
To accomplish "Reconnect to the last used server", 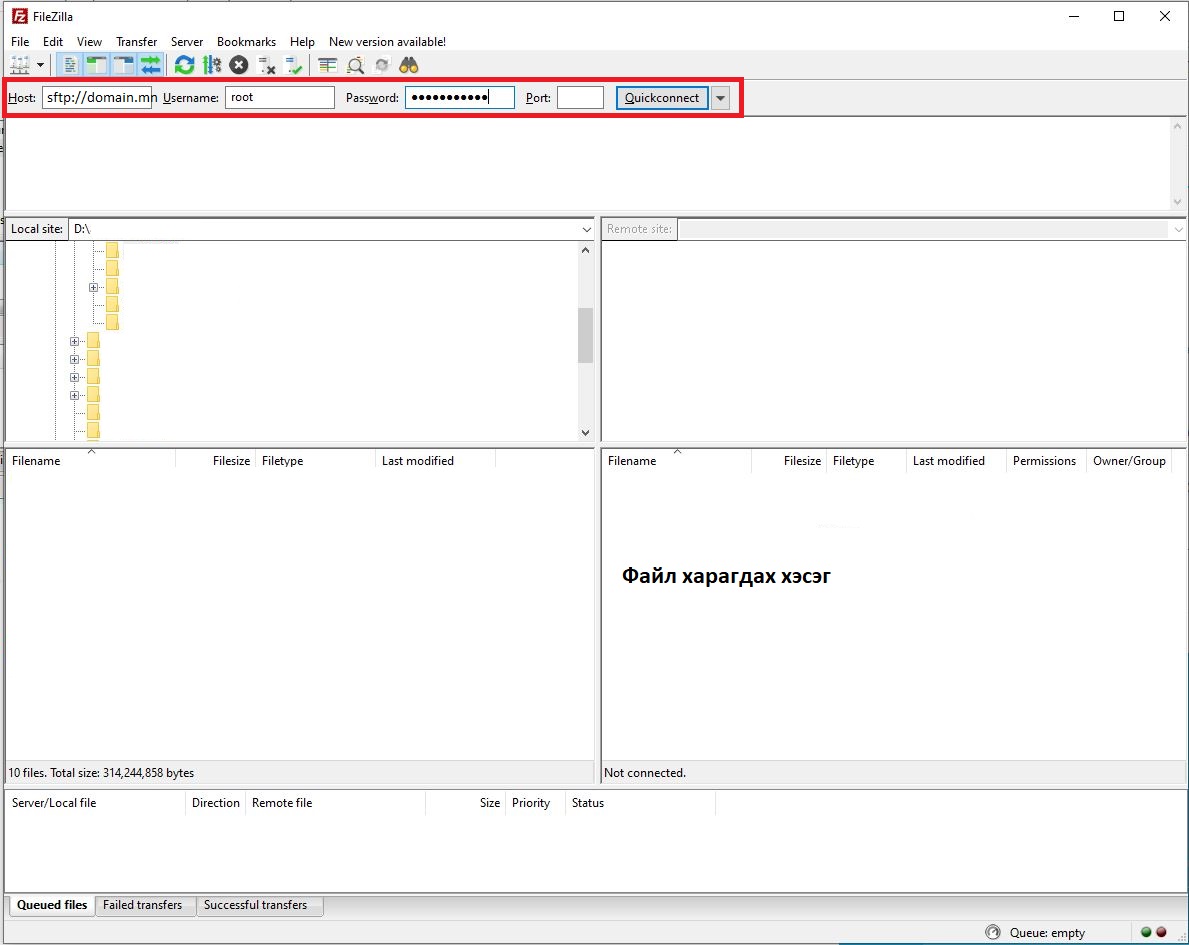I will tap(293, 65).
